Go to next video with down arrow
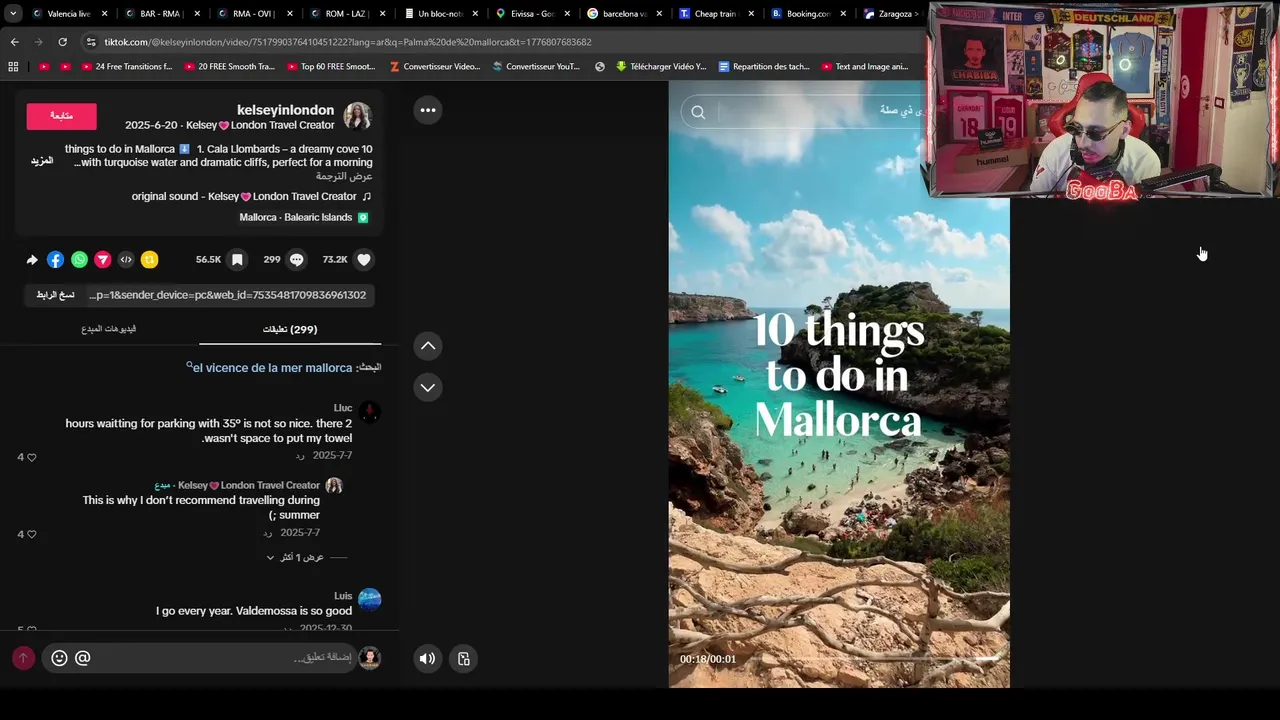This screenshot has height=720, width=1280. [x=428, y=387]
